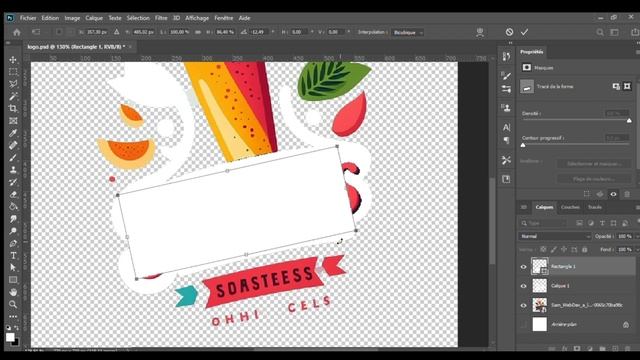Add a pixel mask in Properties
Screen dimensions: 640x360
point(616,86)
